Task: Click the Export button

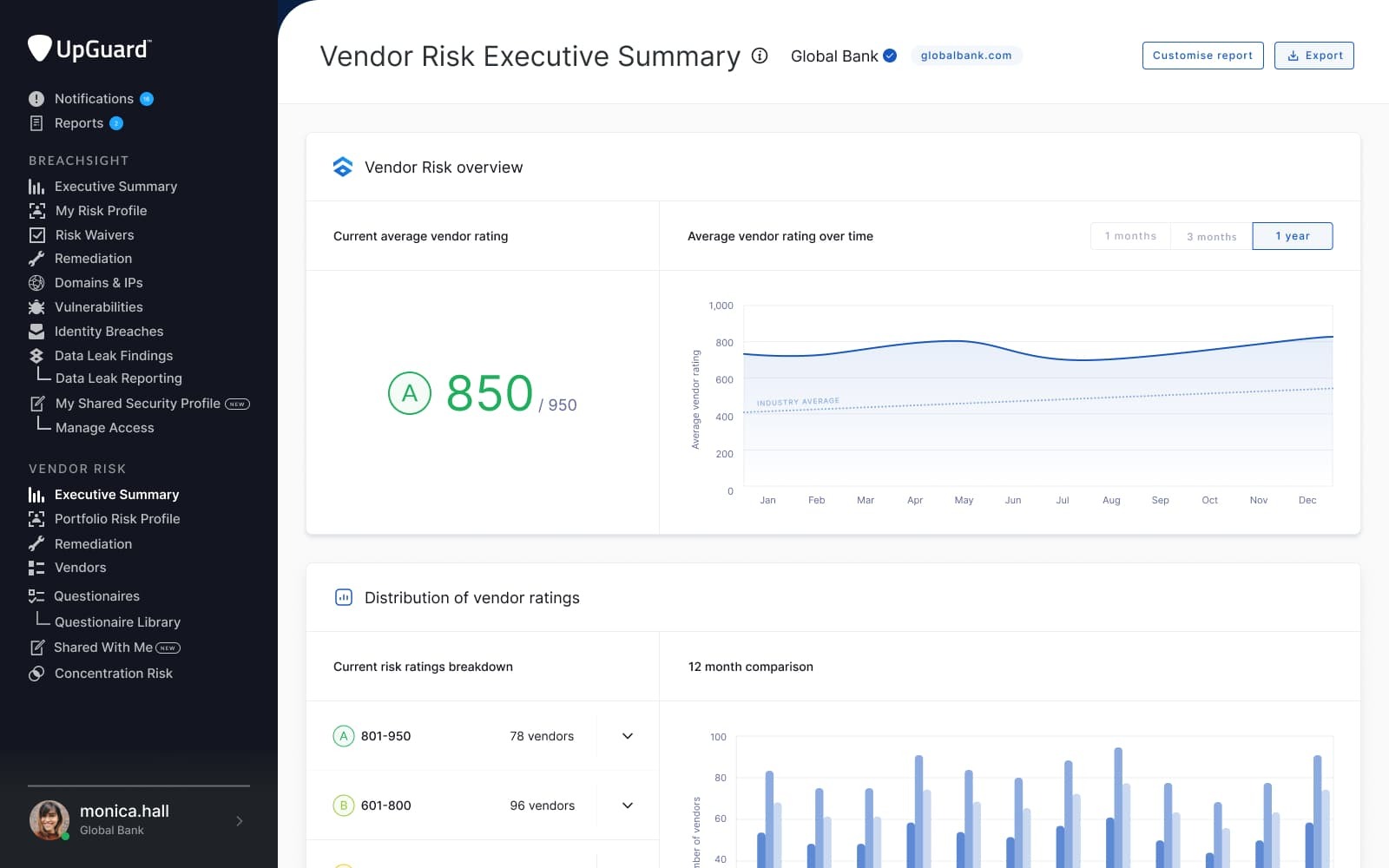Action: click(1313, 56)
